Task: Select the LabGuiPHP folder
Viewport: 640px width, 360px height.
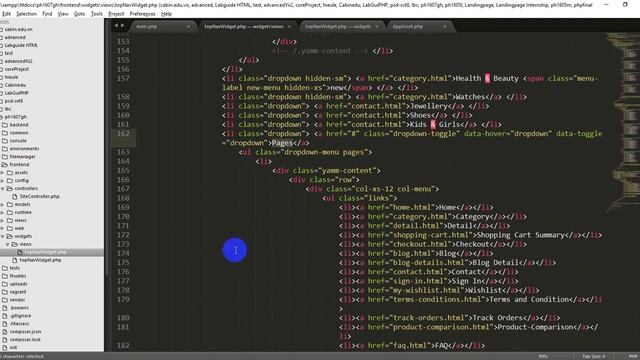Action: [x=16, y=93]
